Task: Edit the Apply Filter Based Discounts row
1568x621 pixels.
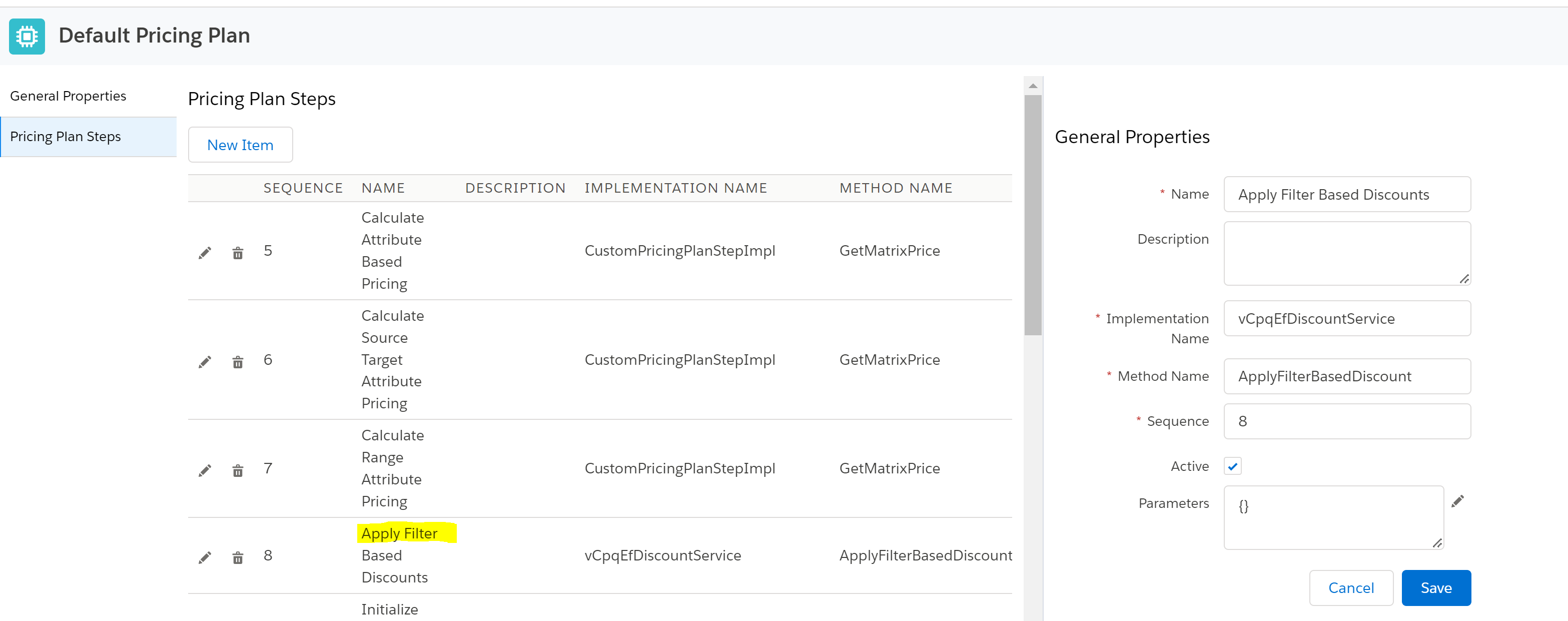Action: [x=205, y=557]
